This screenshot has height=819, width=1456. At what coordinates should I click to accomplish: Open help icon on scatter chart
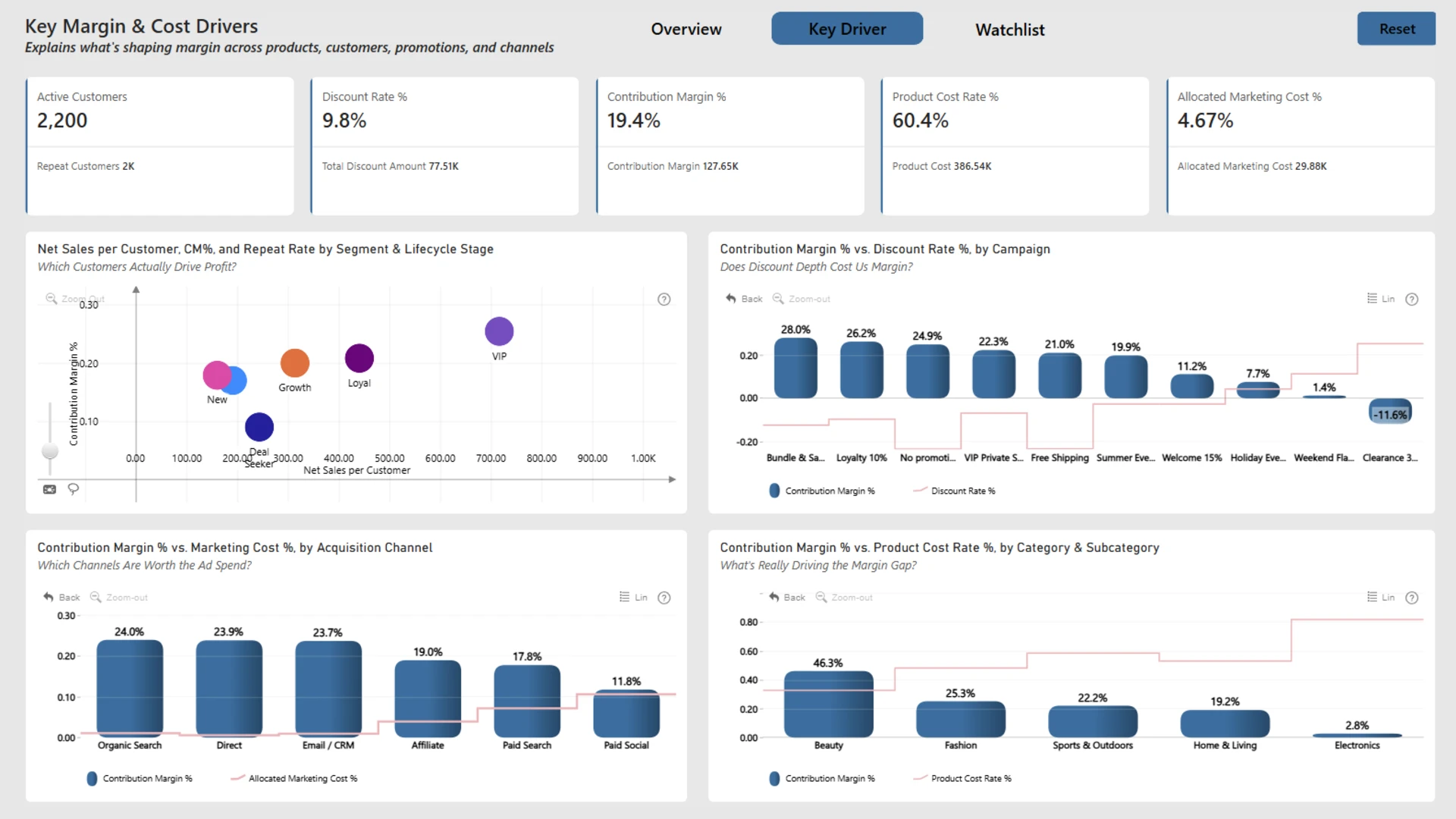click(x=664, y=300)
